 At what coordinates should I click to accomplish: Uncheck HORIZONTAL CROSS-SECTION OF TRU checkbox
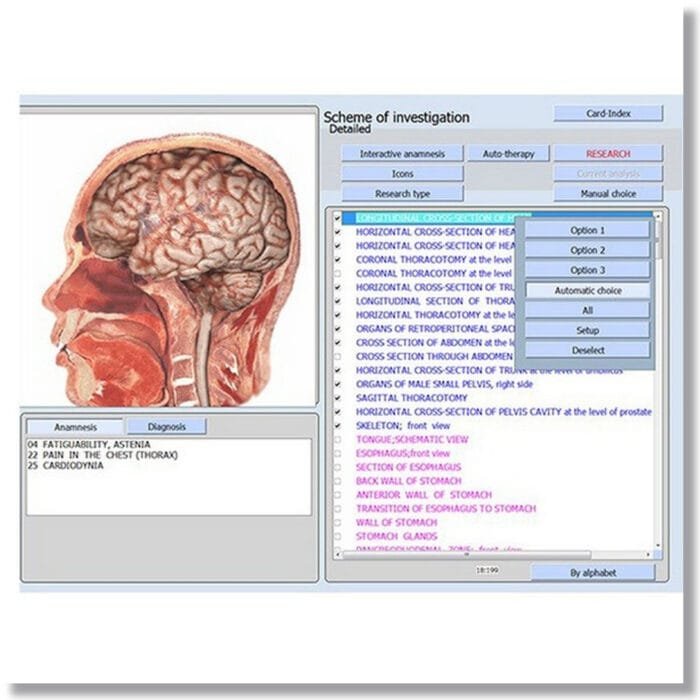[x=338, y=287]
